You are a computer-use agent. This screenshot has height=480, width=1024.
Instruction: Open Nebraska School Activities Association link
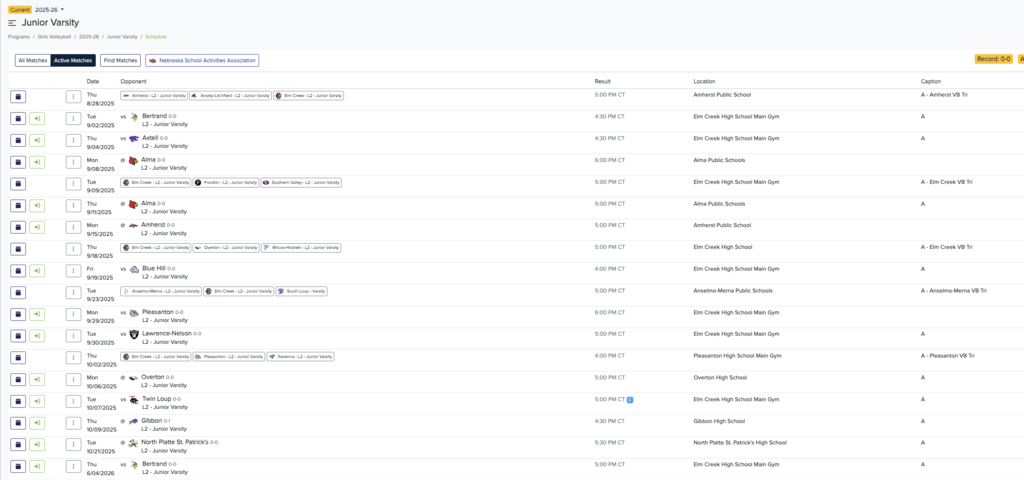coord(202,60)
